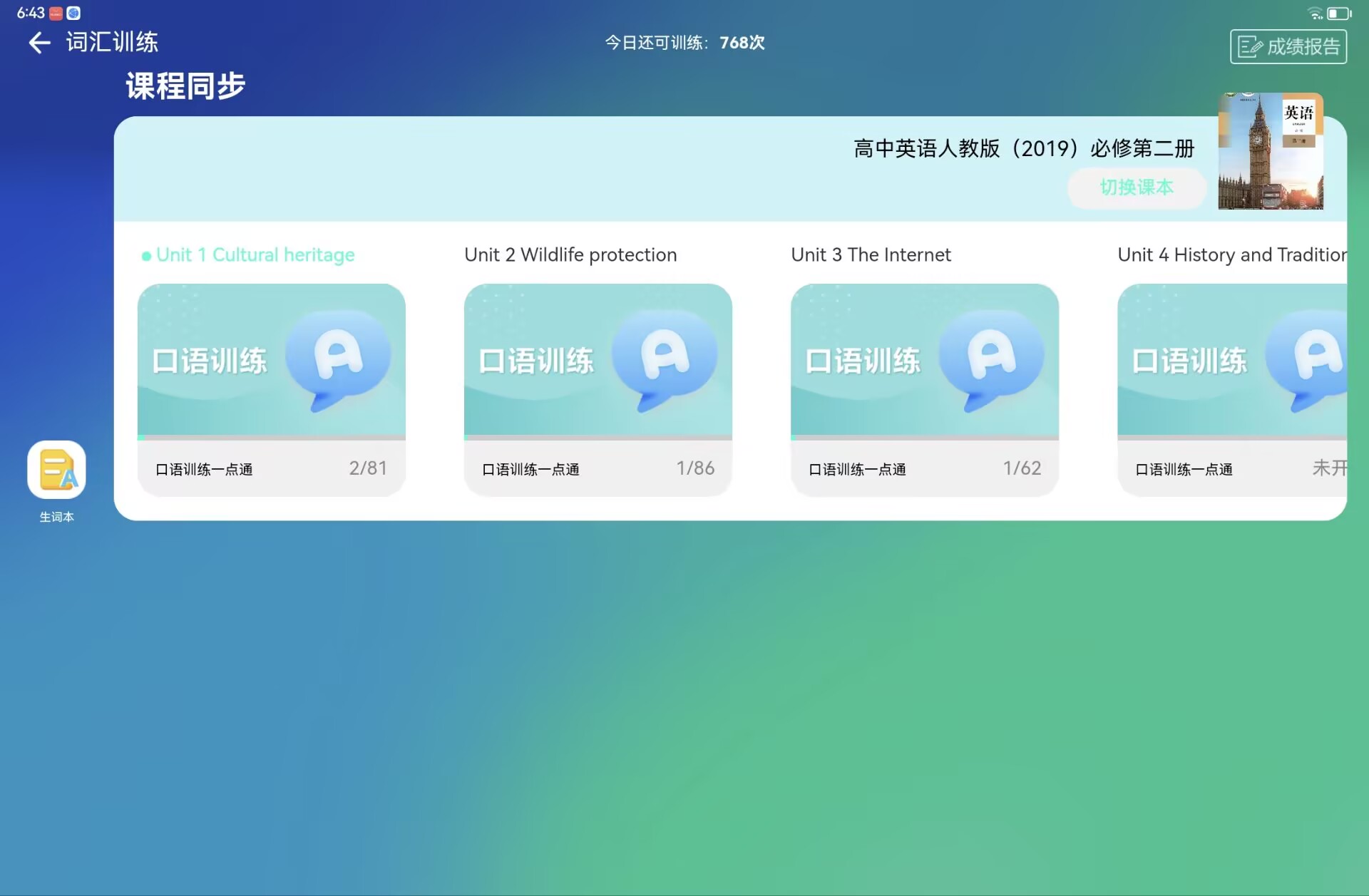The width and height of the screenshot is (1369, 896).
Task: Open Unit 2 口语训练 card
Action: [x=598, y=390]
